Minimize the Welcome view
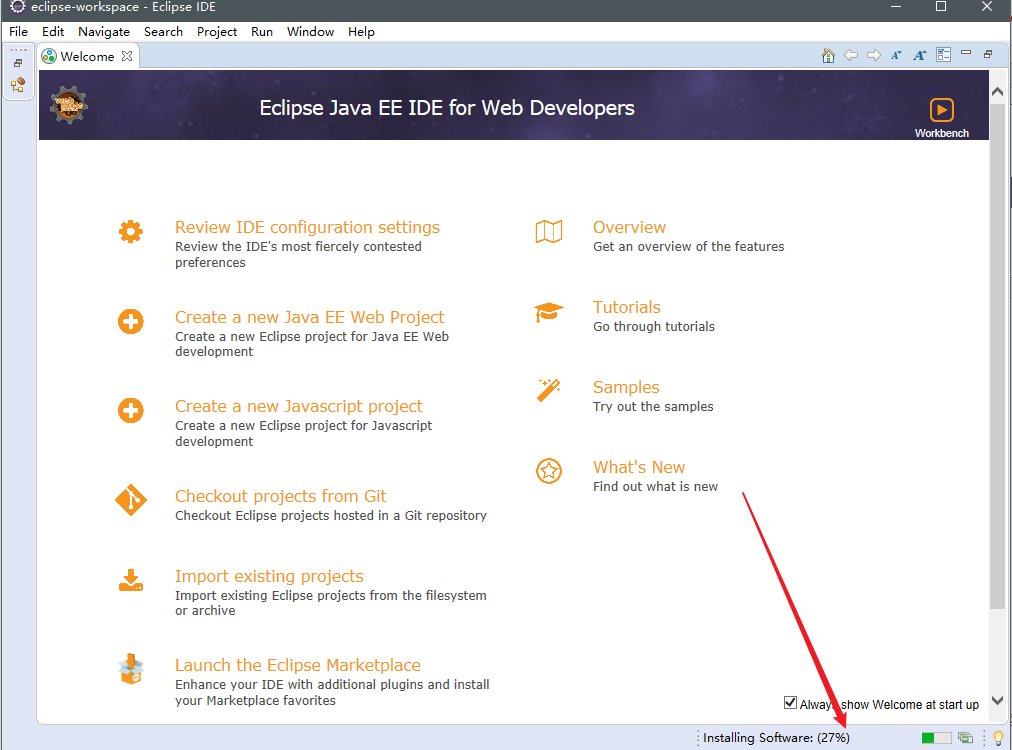1012x750 pixels. tap(966, 53)
